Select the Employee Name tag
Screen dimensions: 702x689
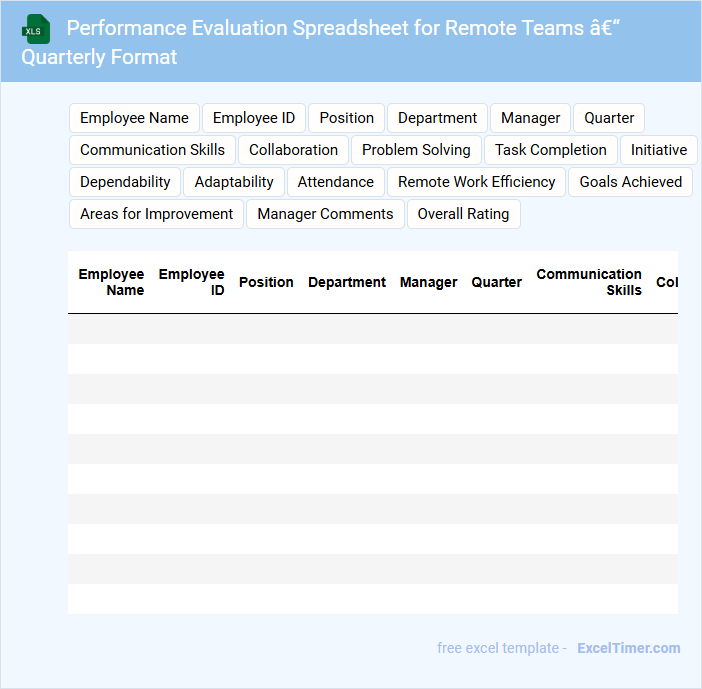tap(134, 118)
